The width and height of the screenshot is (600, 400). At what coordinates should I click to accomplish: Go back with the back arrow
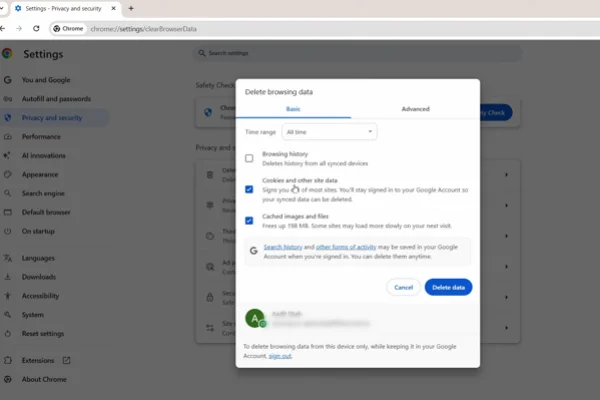pos(2,28)
